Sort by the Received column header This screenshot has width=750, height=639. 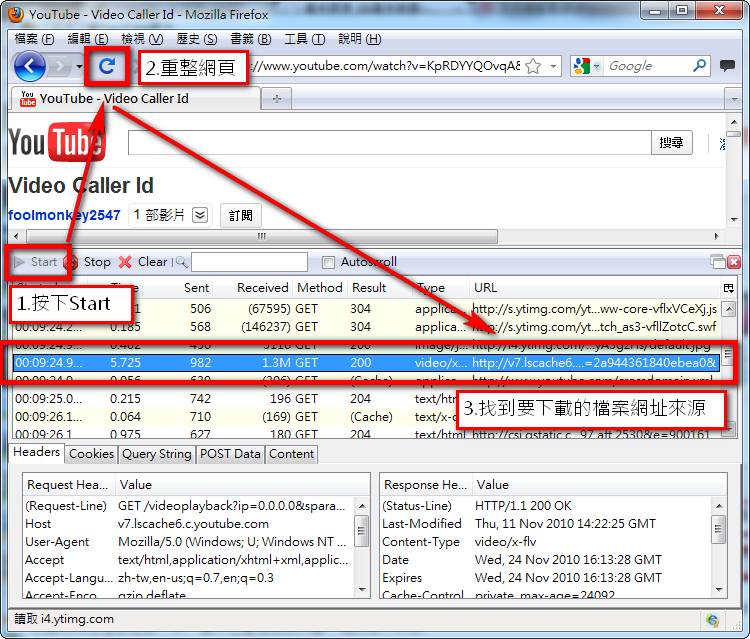pos(253,288)
